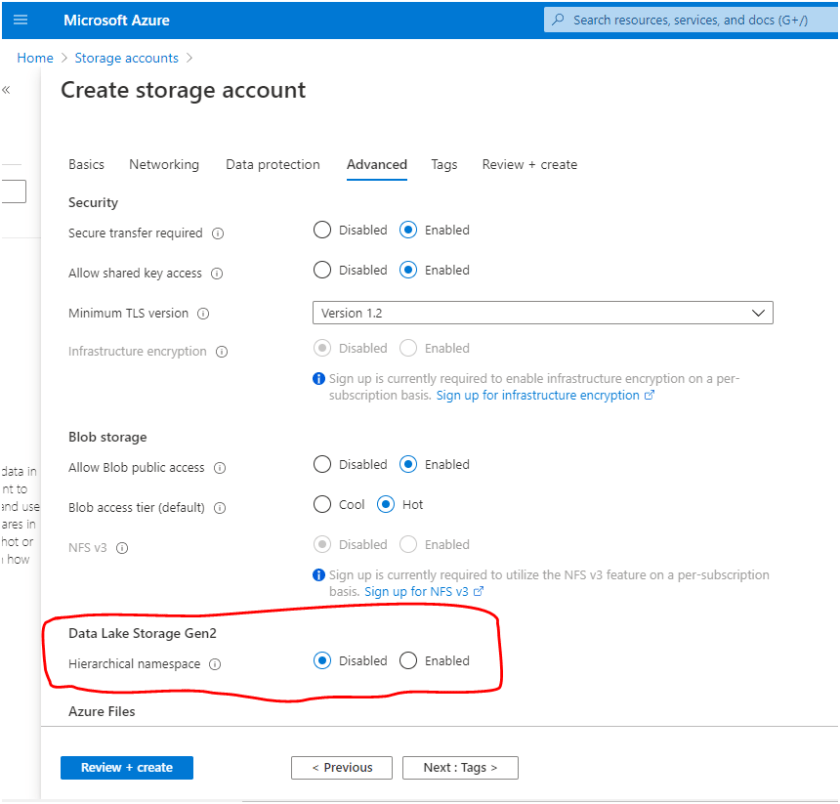Screen dimensions: 840x804
Task: Set Secure transfer required to Enabled
Action: pos(408,230)
